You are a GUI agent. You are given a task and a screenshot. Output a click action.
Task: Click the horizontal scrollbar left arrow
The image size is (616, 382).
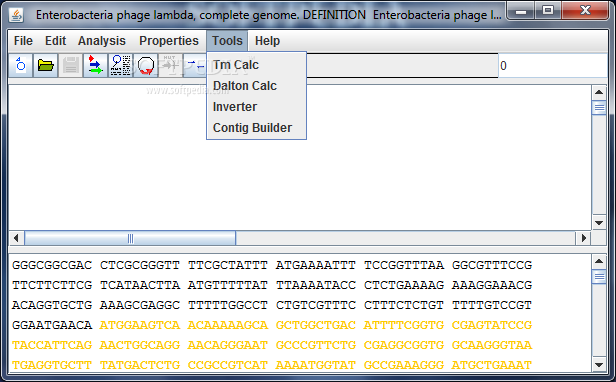pos(16,238)
